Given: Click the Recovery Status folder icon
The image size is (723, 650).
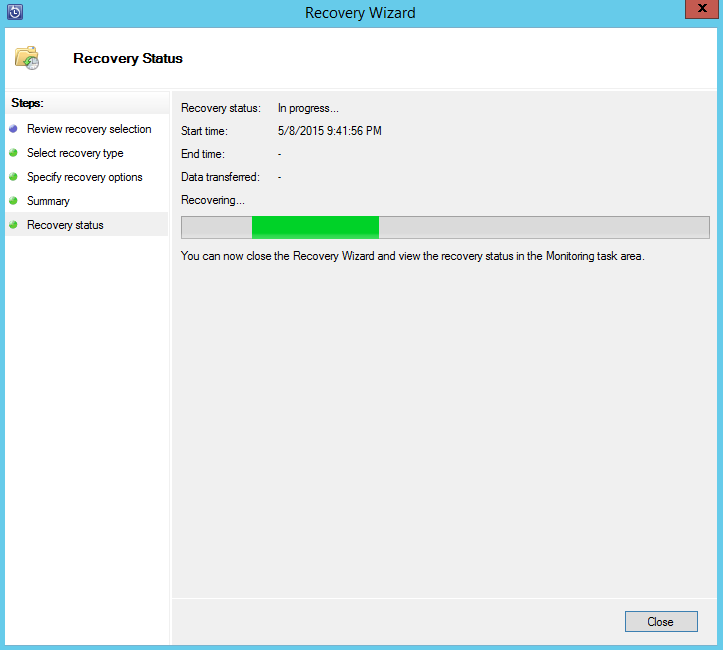Looking at the screenshot, I should tap(27, 58).
